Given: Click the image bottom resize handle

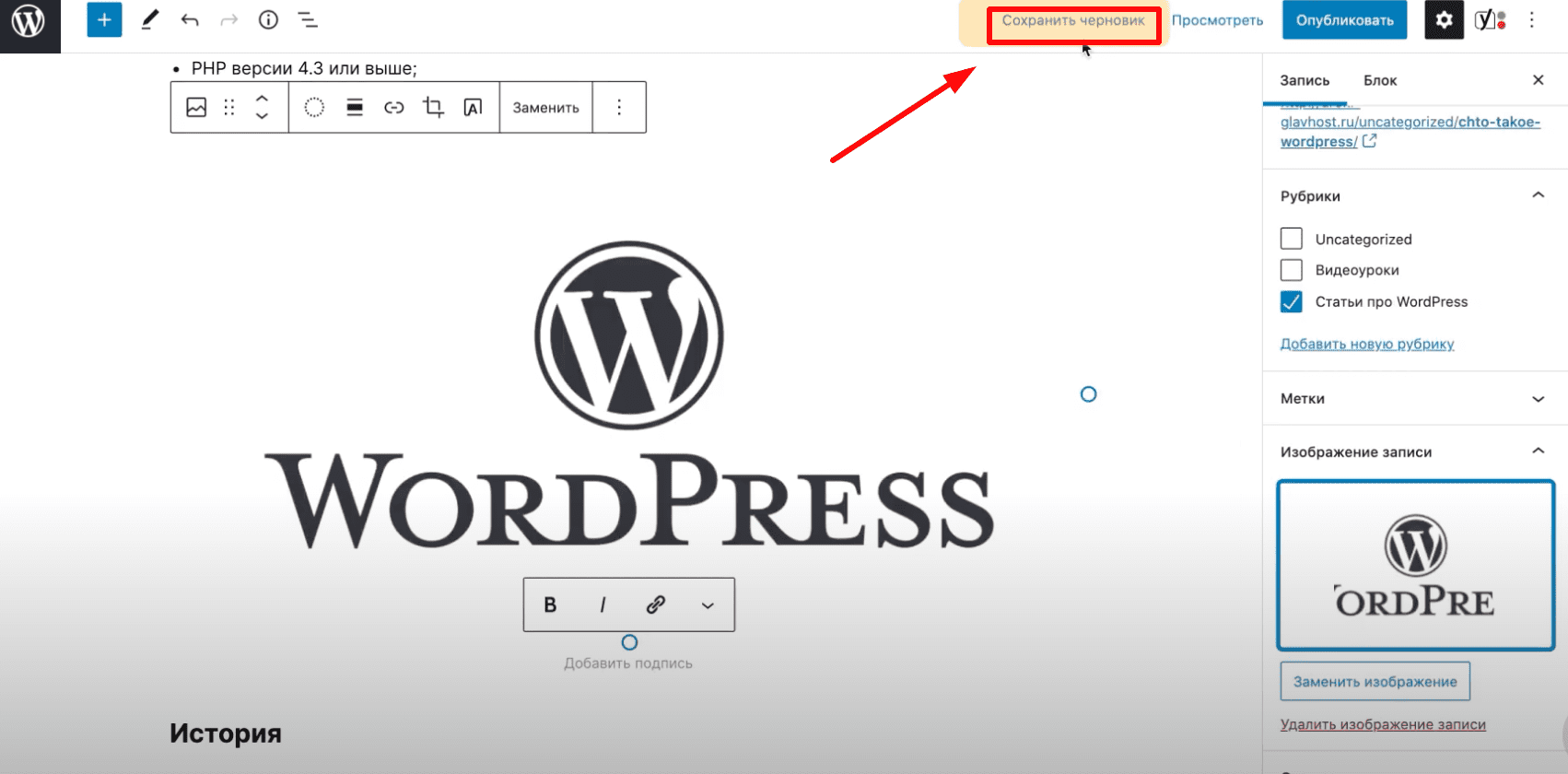Looking at the screenshot, I should pos(629,642).
